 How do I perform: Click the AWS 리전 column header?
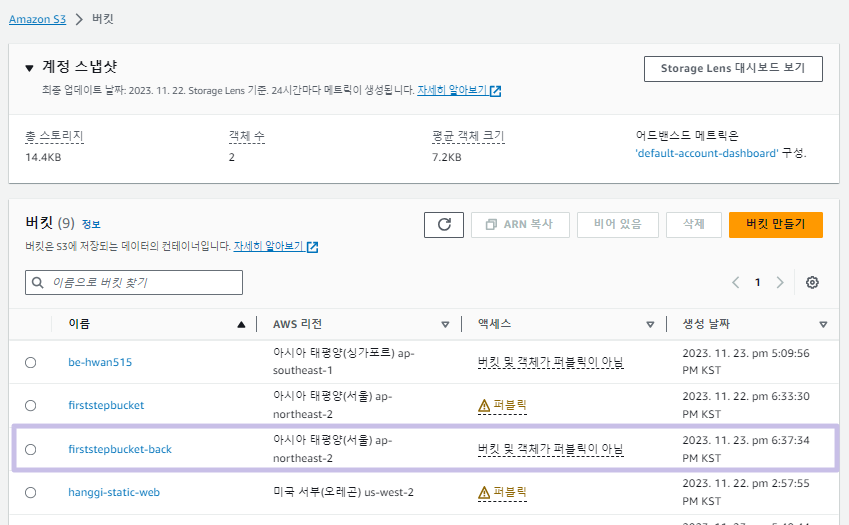pos(297,324)
